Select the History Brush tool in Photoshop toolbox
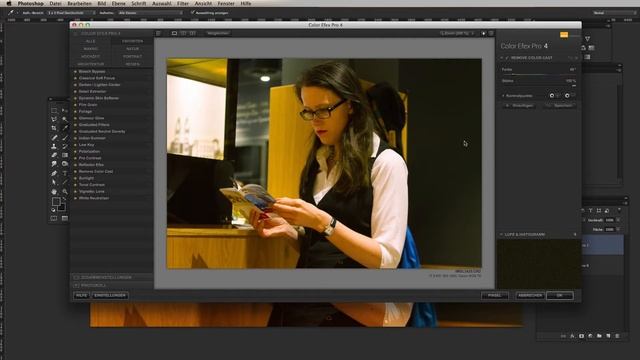This screenshot has width=640, height=360. (x=64, y=146)
